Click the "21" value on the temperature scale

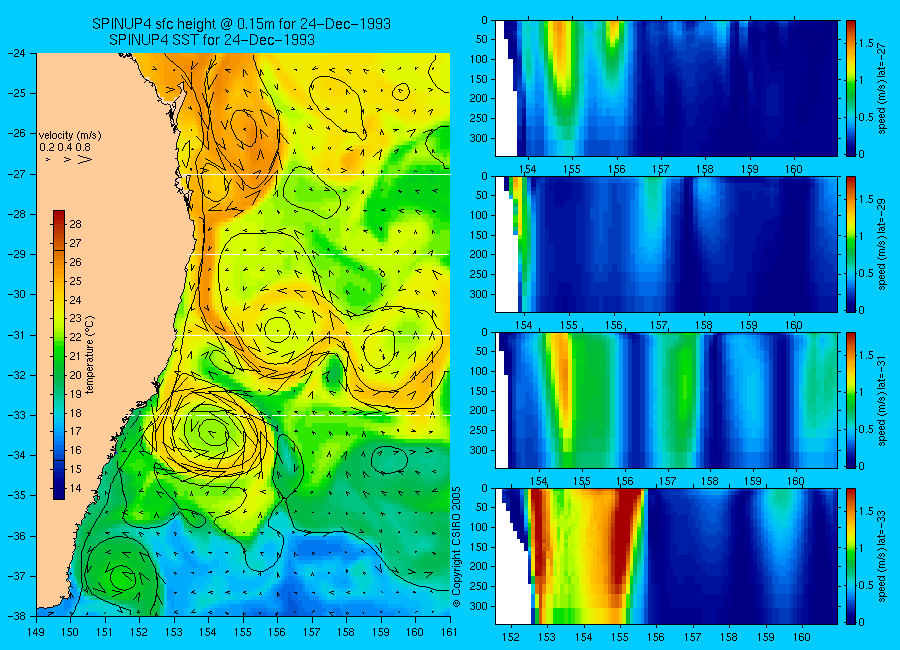coord(75,357)
